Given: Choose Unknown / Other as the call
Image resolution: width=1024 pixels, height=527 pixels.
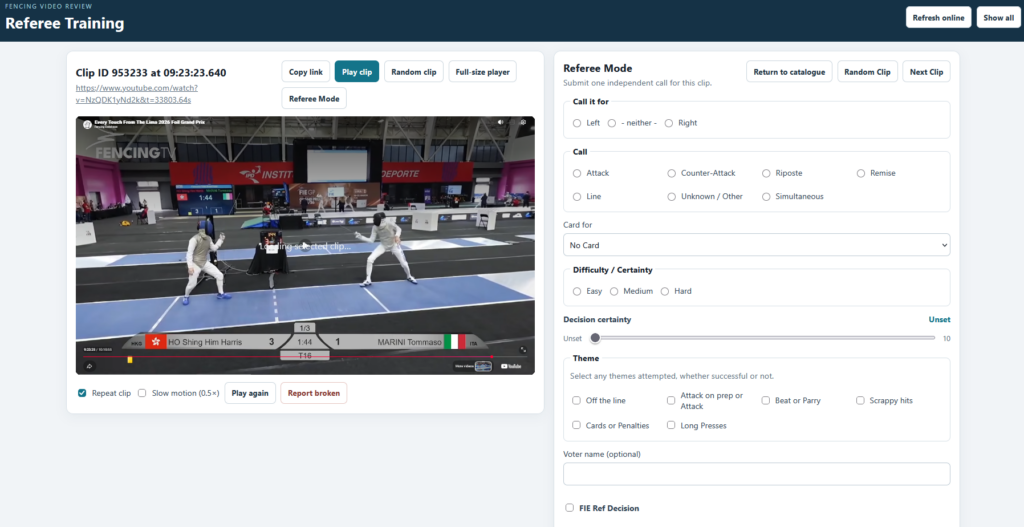Looking at the screenshot, I should 671,197.
